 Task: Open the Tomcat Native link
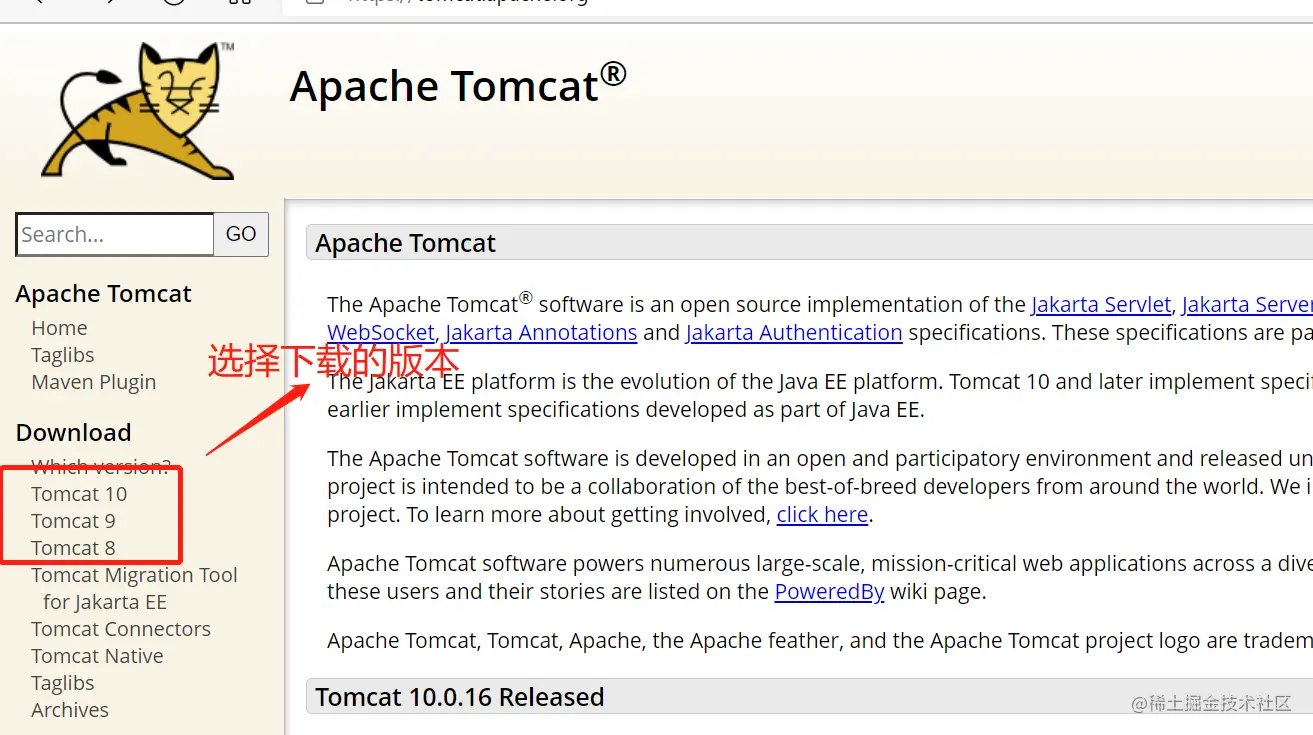point(97,656)
